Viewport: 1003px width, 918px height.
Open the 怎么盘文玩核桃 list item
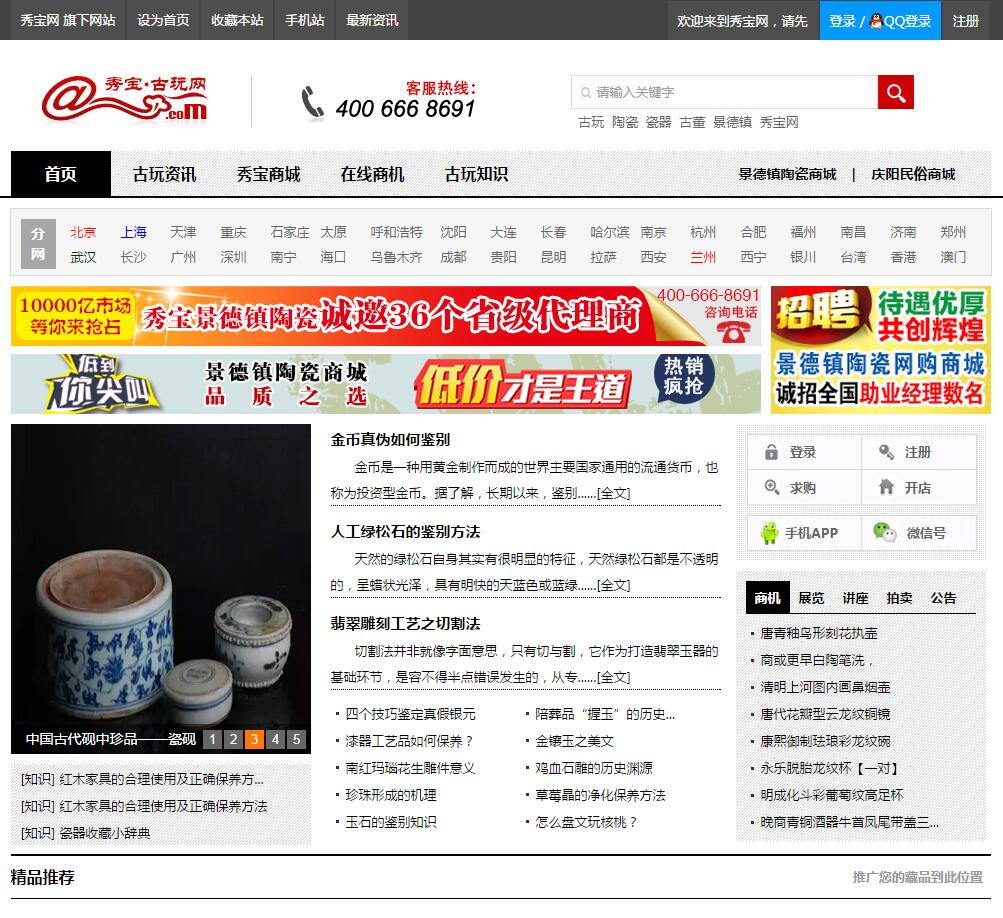(x=587, y=822)
